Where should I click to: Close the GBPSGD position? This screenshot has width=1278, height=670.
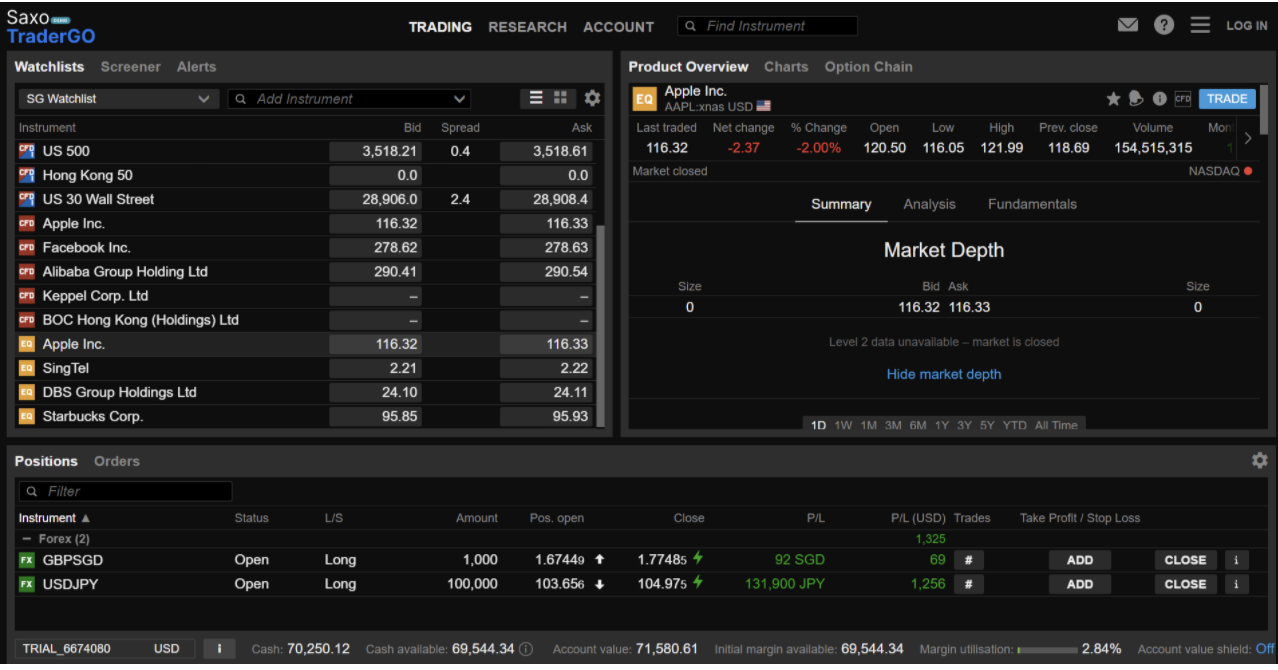pyautogui.click(x=1185, y=560)
